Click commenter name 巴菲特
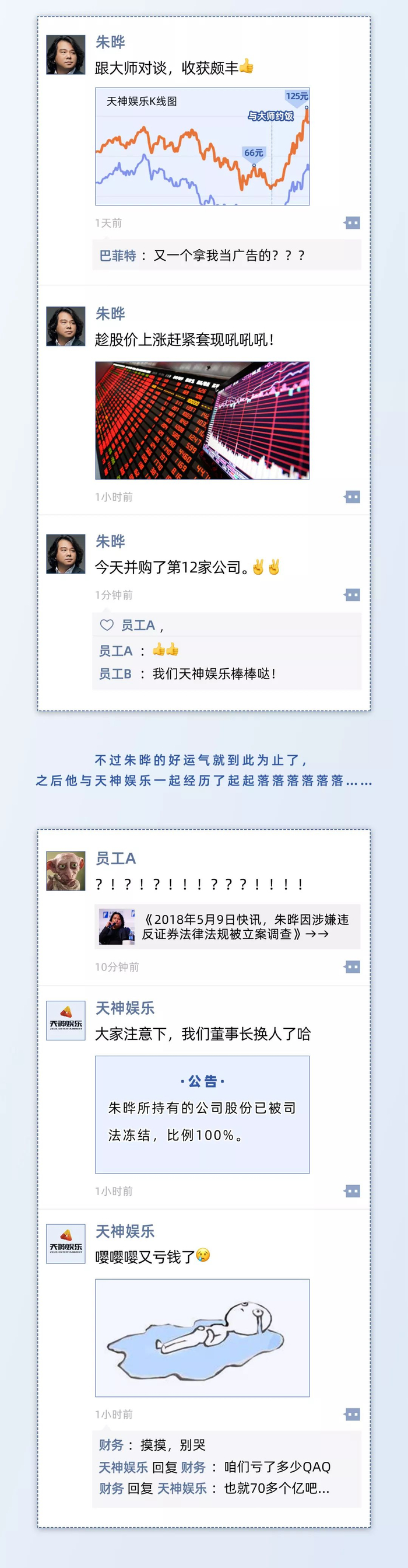 tap(118, 256)
